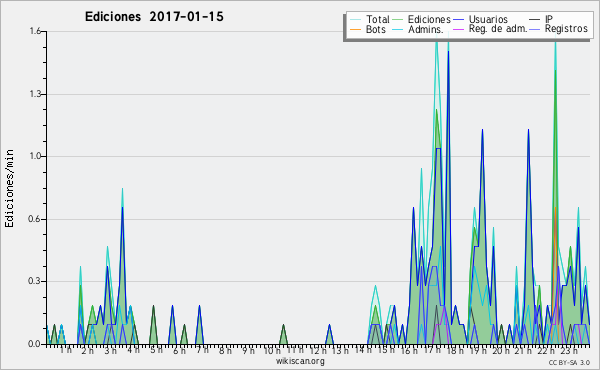Click the 1.3 y-axis value
Screen dimensions: 600x370
tap(35, 94)
